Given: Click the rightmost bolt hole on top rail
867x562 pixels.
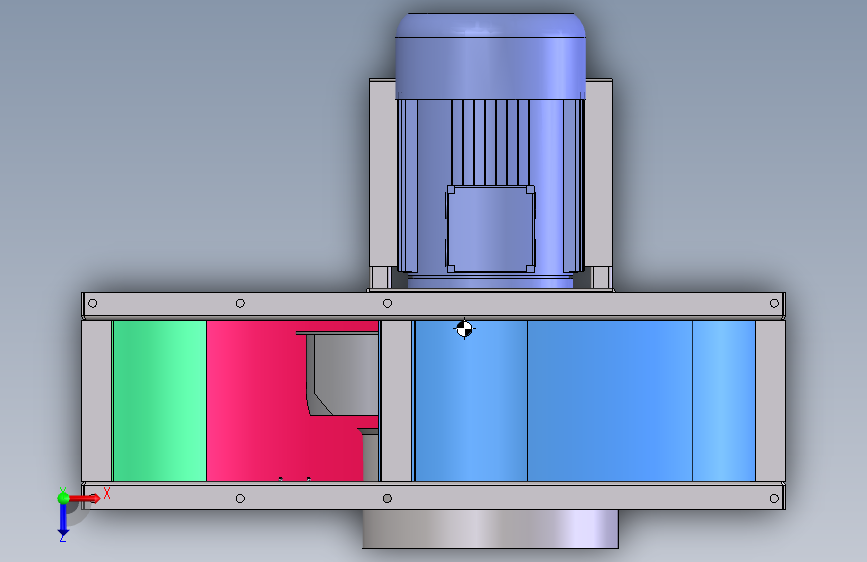Looking at the screenshot, I should [x=774, y=303].
